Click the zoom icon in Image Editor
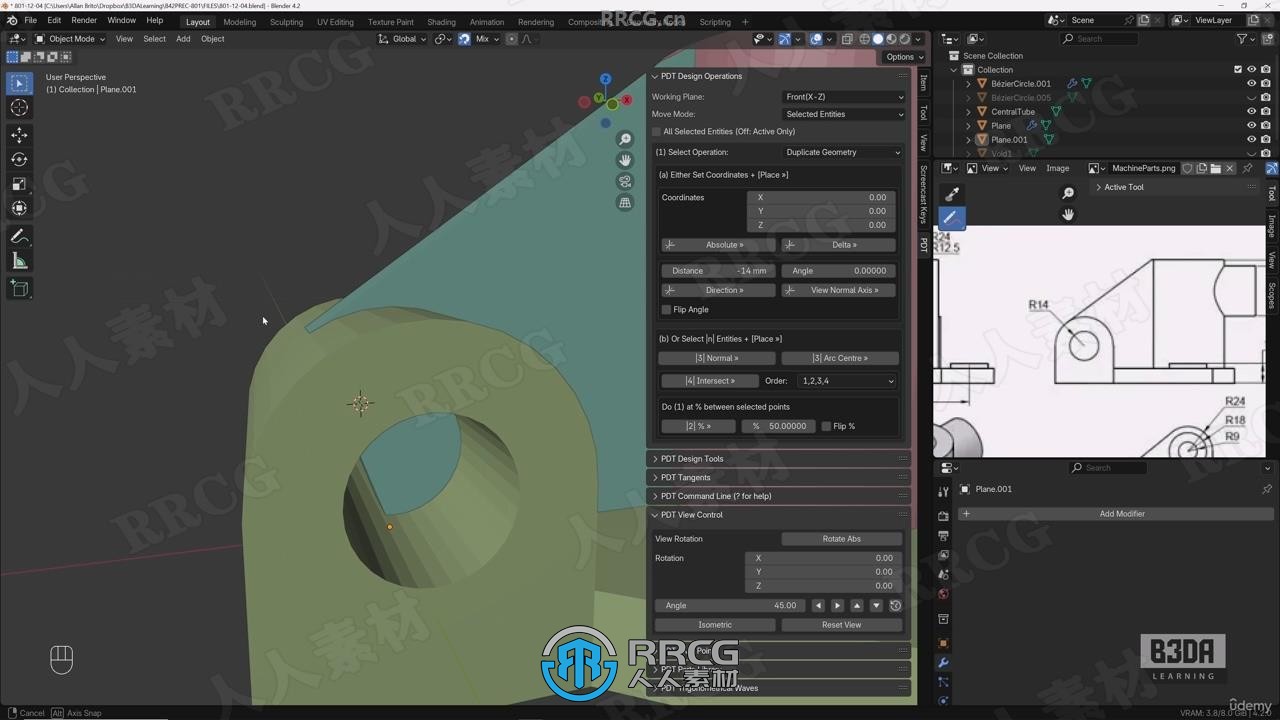 click(x=1068, y=194)
